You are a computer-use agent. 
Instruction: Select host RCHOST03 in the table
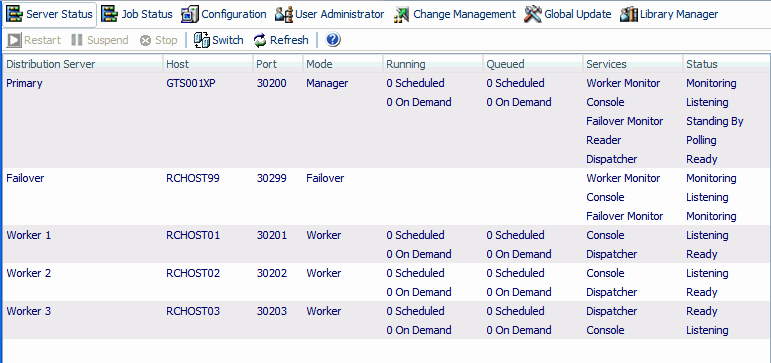tap(193, 311)
